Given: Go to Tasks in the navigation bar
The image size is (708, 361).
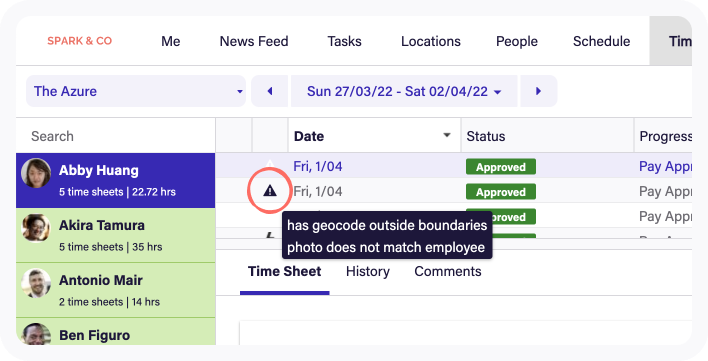Looking at the screenshot, I should 345,41.
